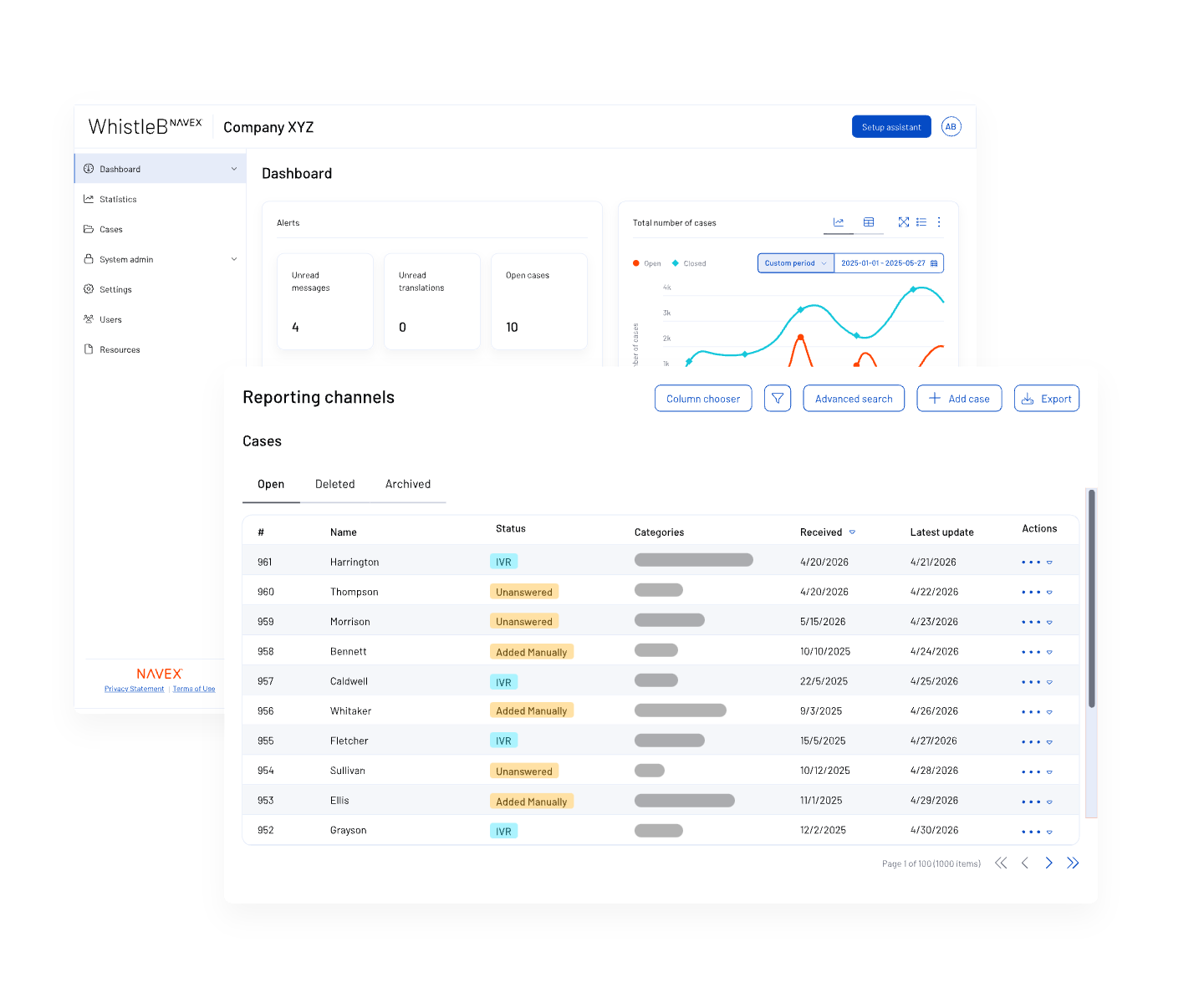Toggle Closed series in chart legend

point(690,263)
